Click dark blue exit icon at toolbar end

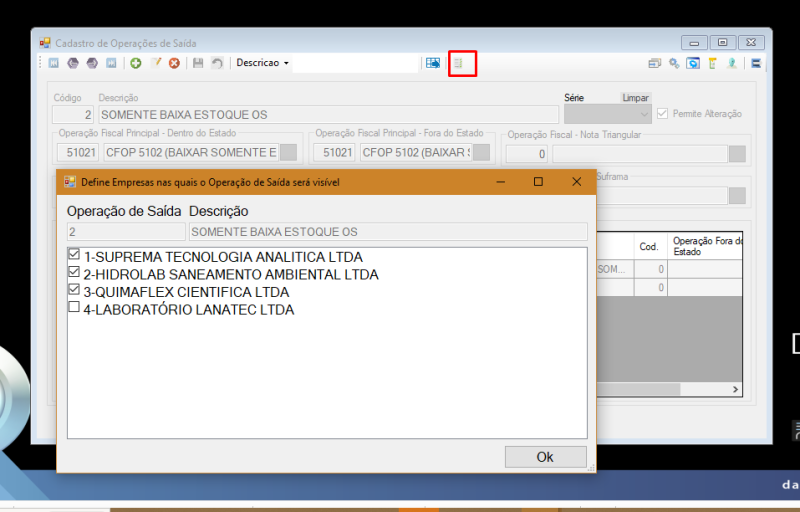pyautogui.click(x=757, y=63)
